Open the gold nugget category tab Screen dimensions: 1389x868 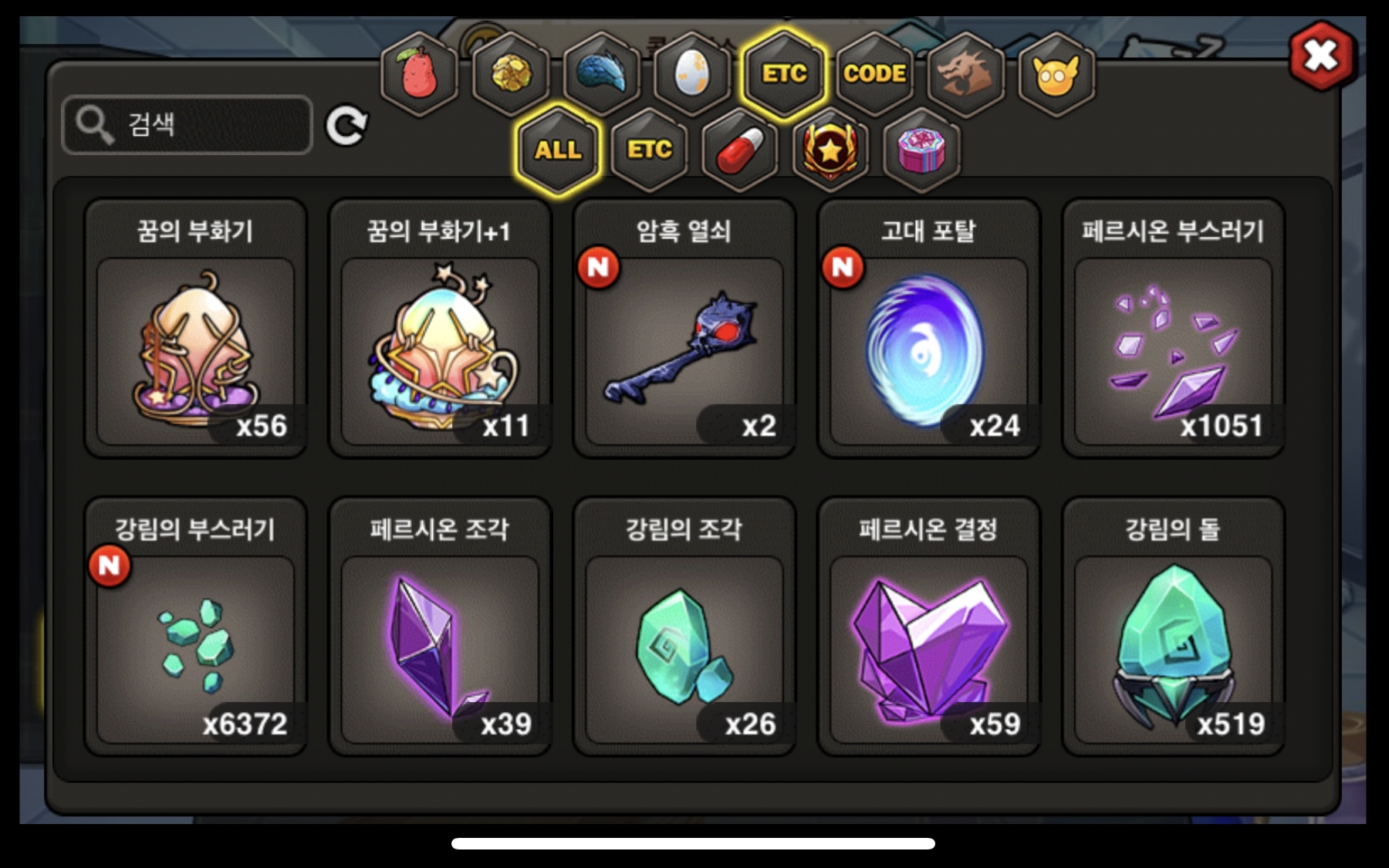[510, 74]
